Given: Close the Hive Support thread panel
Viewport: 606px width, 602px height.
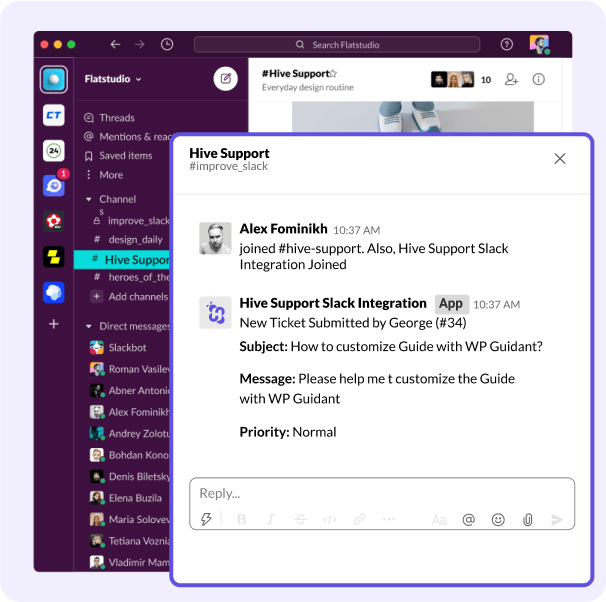Looking at the screenshot, I should tap(560, 159).
